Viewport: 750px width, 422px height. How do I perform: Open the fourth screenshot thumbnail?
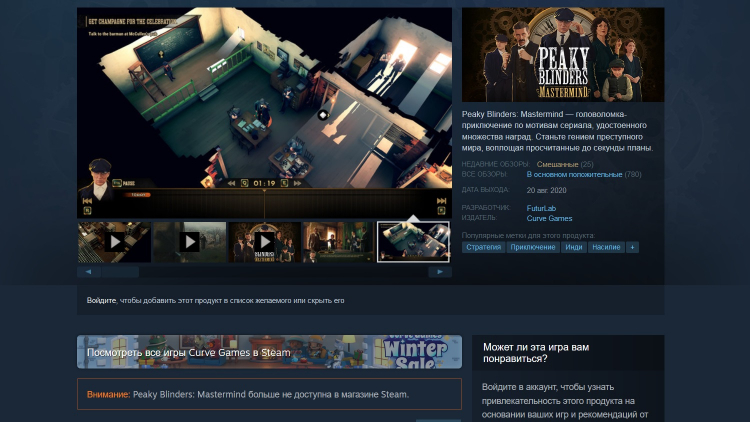click(338, 242)
